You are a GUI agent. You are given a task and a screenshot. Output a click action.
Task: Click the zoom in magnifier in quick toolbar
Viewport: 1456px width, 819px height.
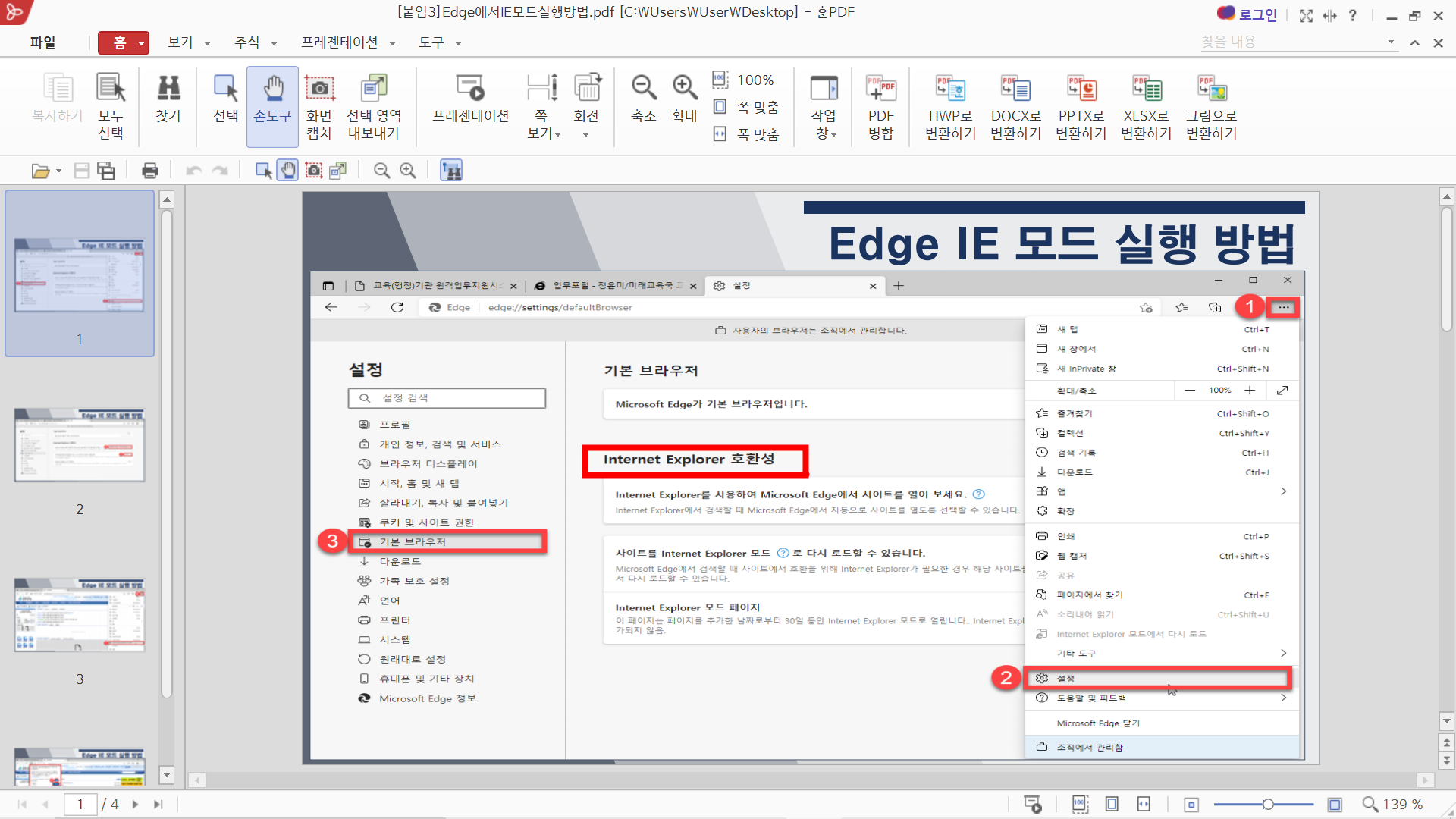pyautogui.click(x=408, y=171)
